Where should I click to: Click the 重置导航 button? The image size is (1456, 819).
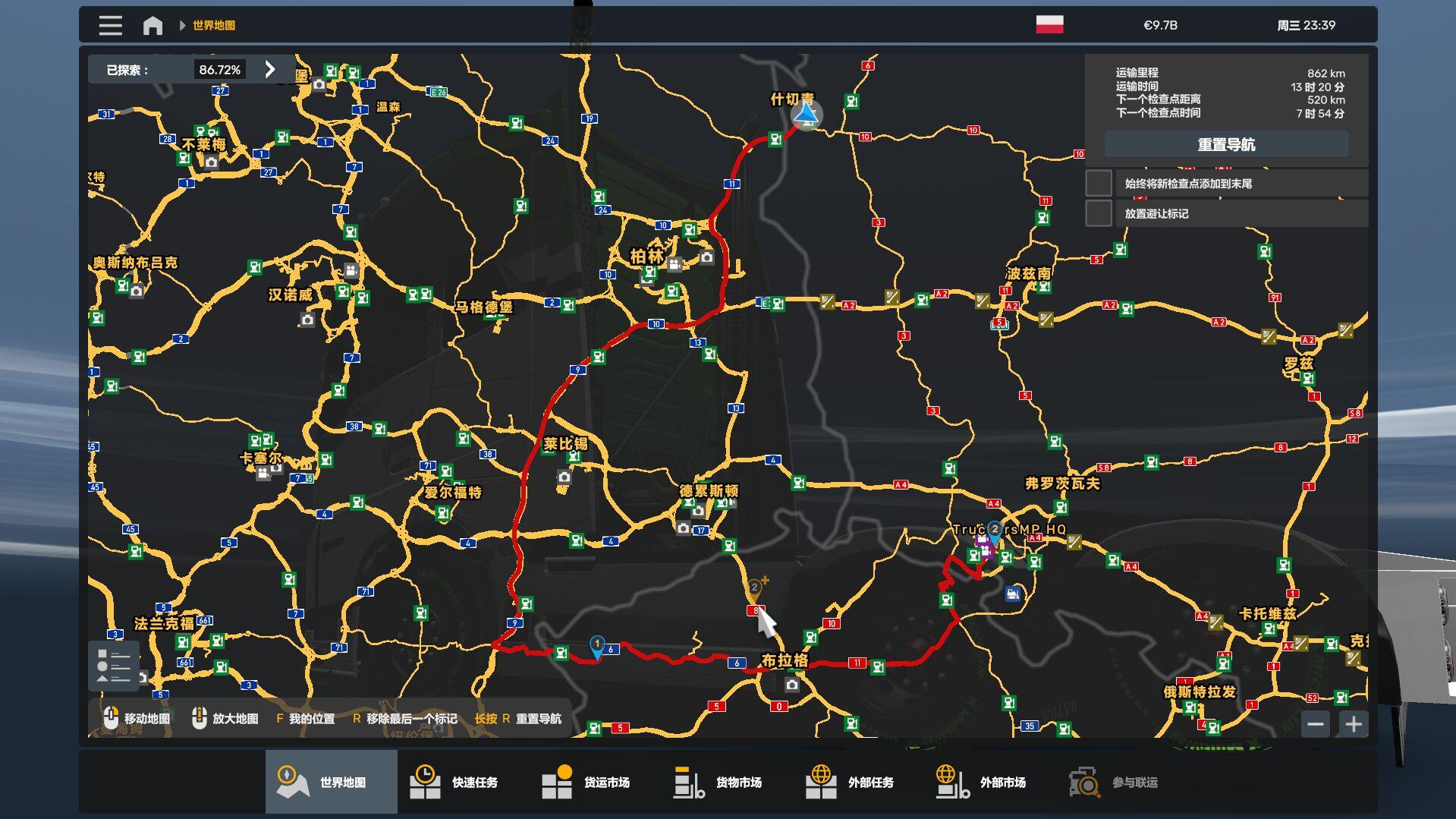1226,144
